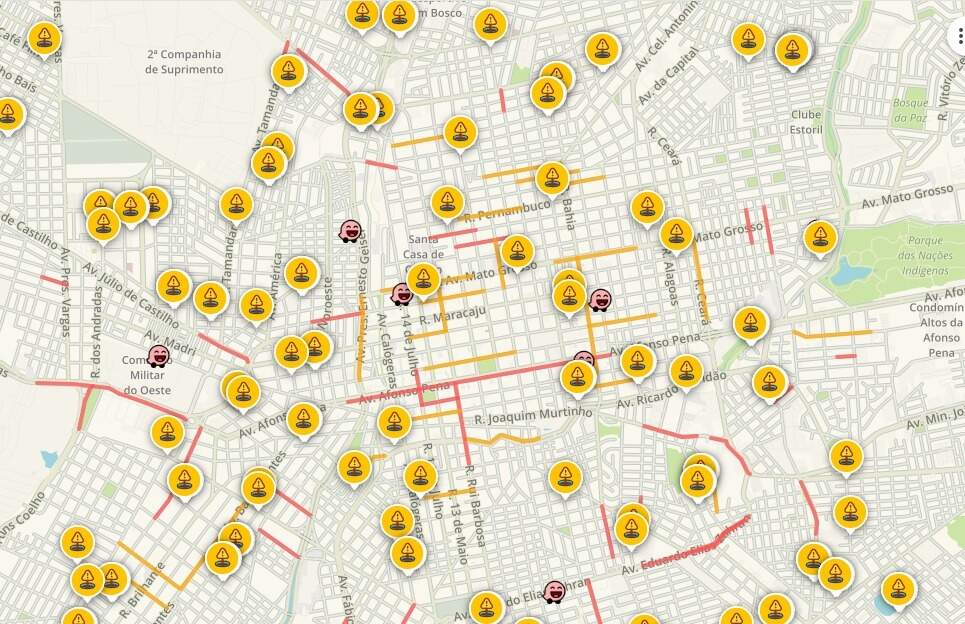Click the Wazer icon east of R. Maracaju
Screen dimensions: 965x624
(600, 299)
